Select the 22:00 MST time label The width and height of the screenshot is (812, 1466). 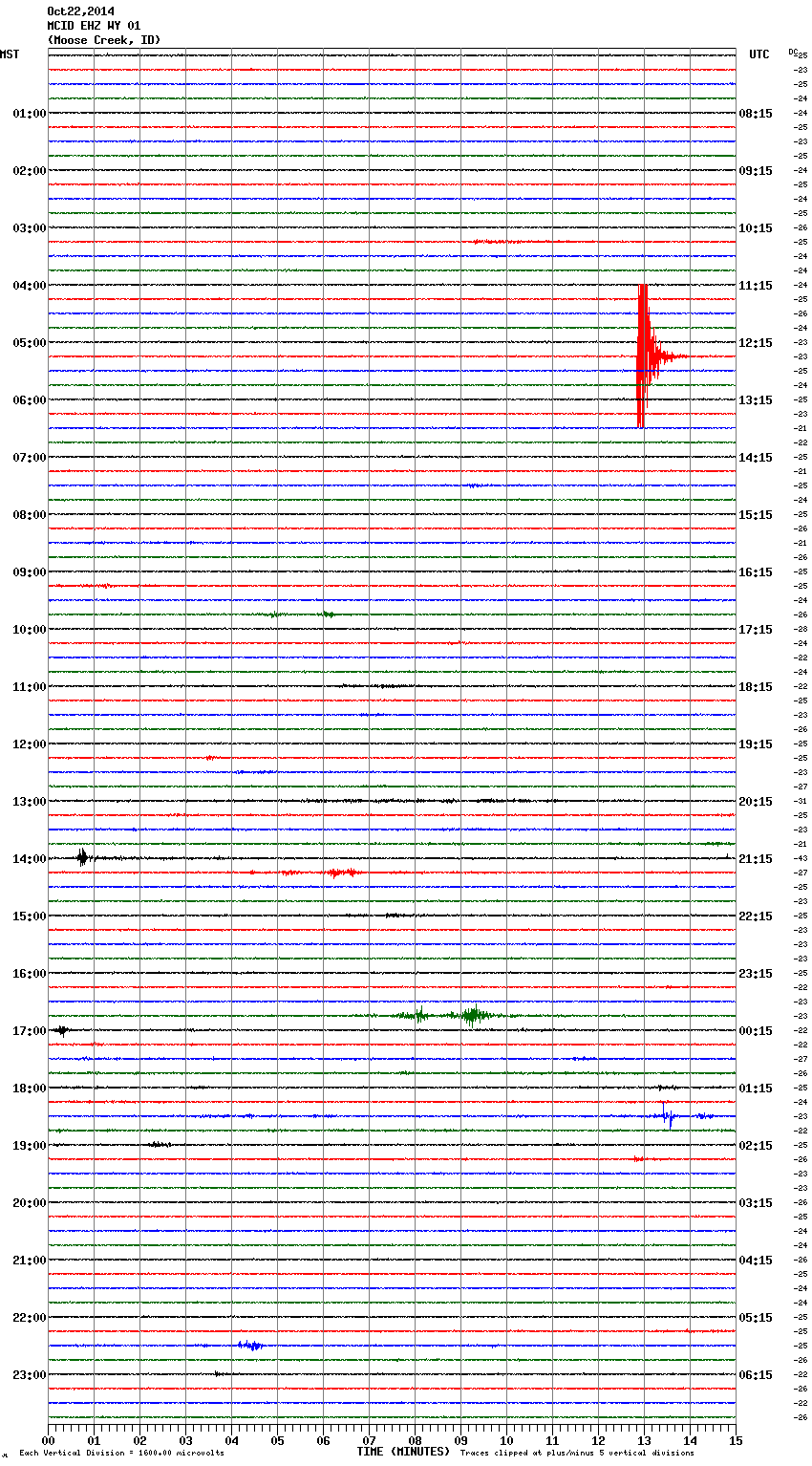tap(30, 1318)
